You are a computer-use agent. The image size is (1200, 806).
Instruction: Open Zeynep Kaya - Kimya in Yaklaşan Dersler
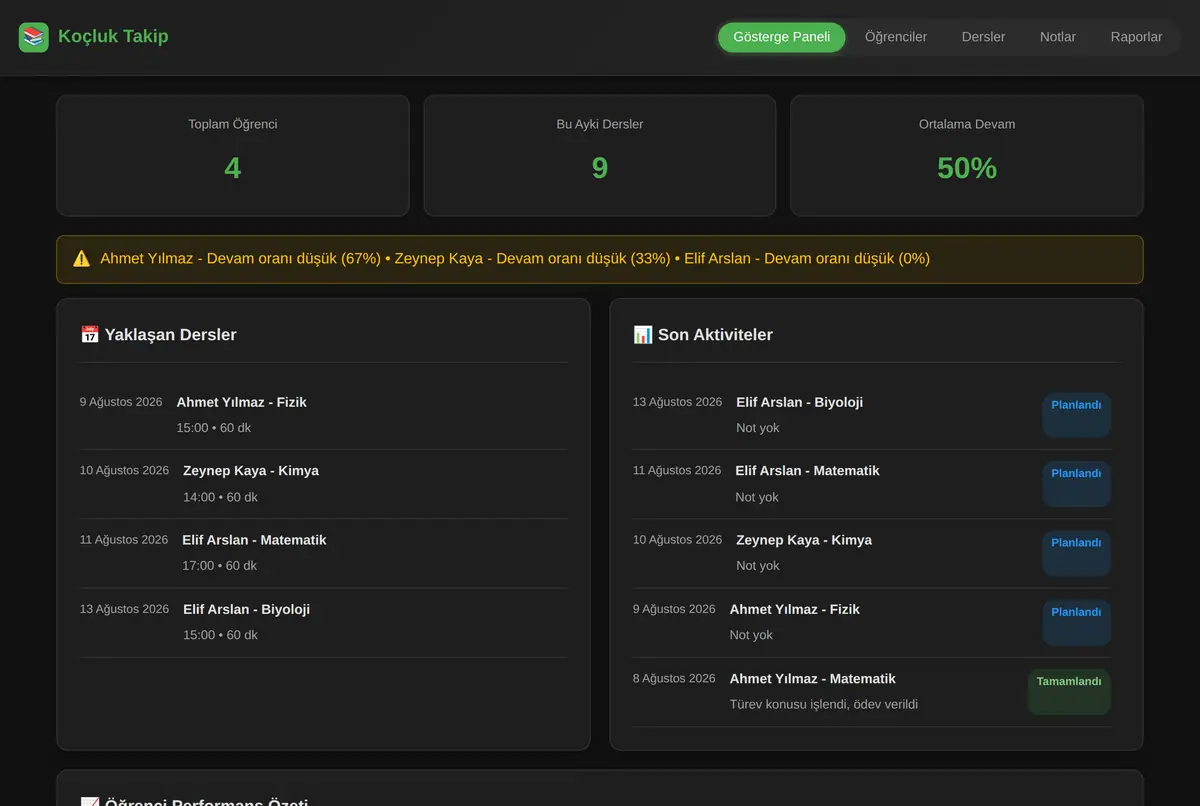251,471
